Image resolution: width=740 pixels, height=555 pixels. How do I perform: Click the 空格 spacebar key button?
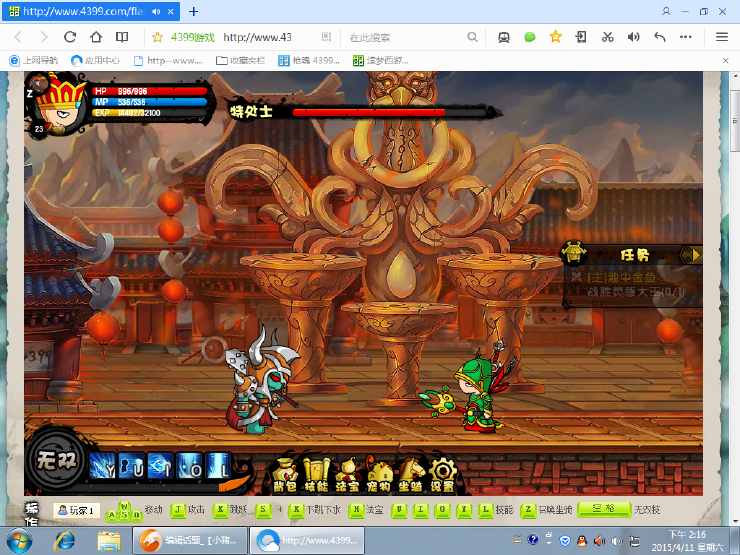pyautogui.click(x=604, y=509)
